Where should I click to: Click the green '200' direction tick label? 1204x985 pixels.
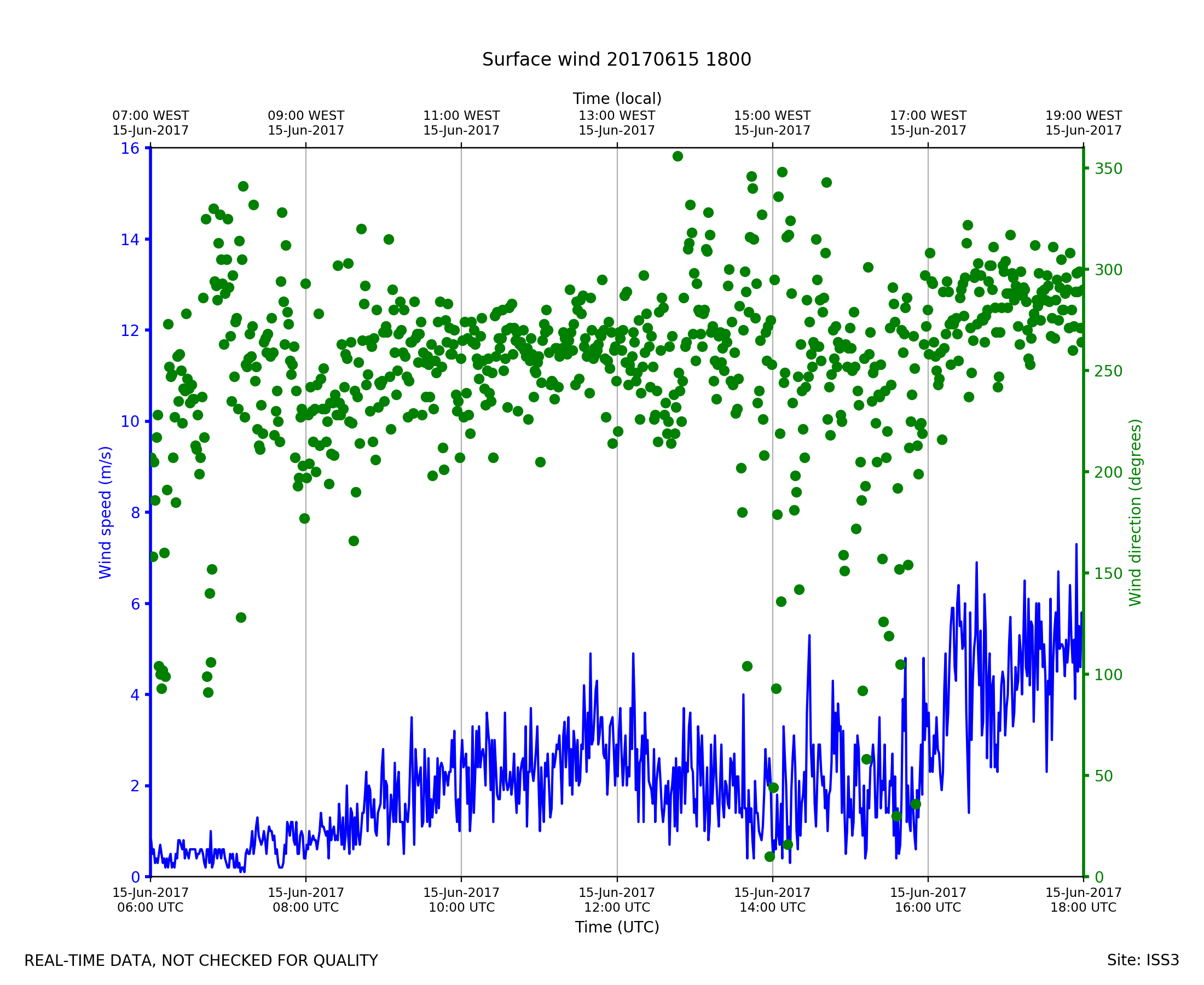[x=1108, y=473]
